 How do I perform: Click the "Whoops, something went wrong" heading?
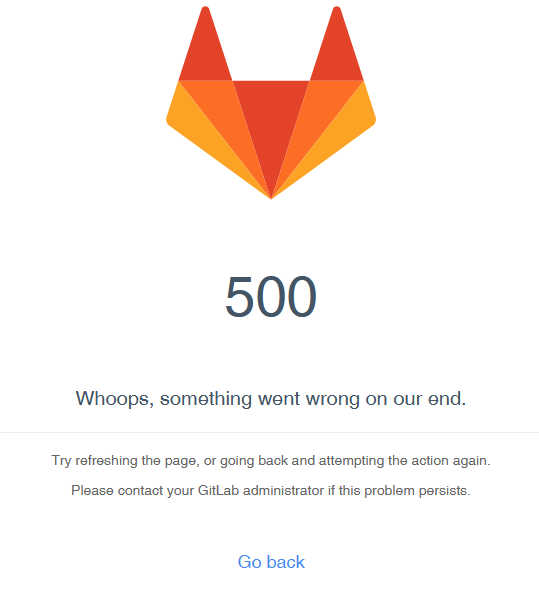pos(271,399)
